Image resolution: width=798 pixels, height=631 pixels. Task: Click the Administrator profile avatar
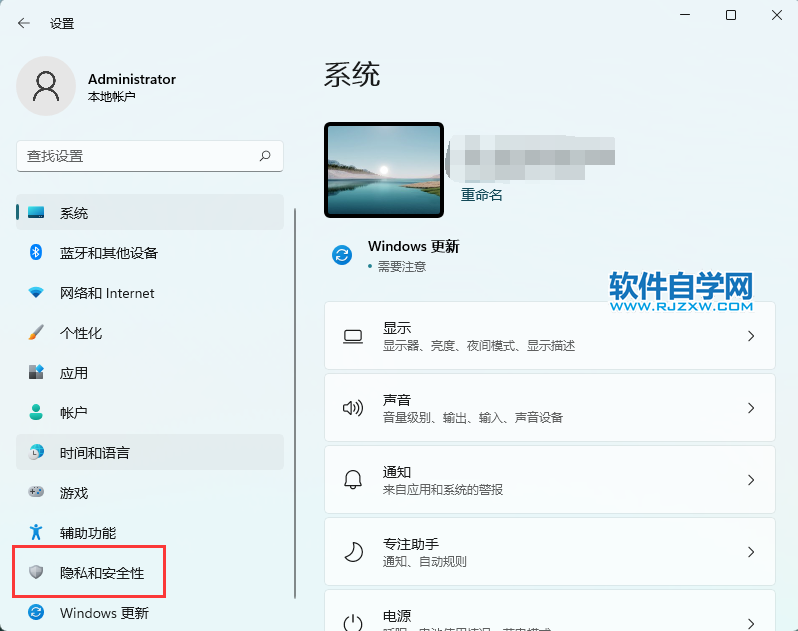tap(46, 86)
